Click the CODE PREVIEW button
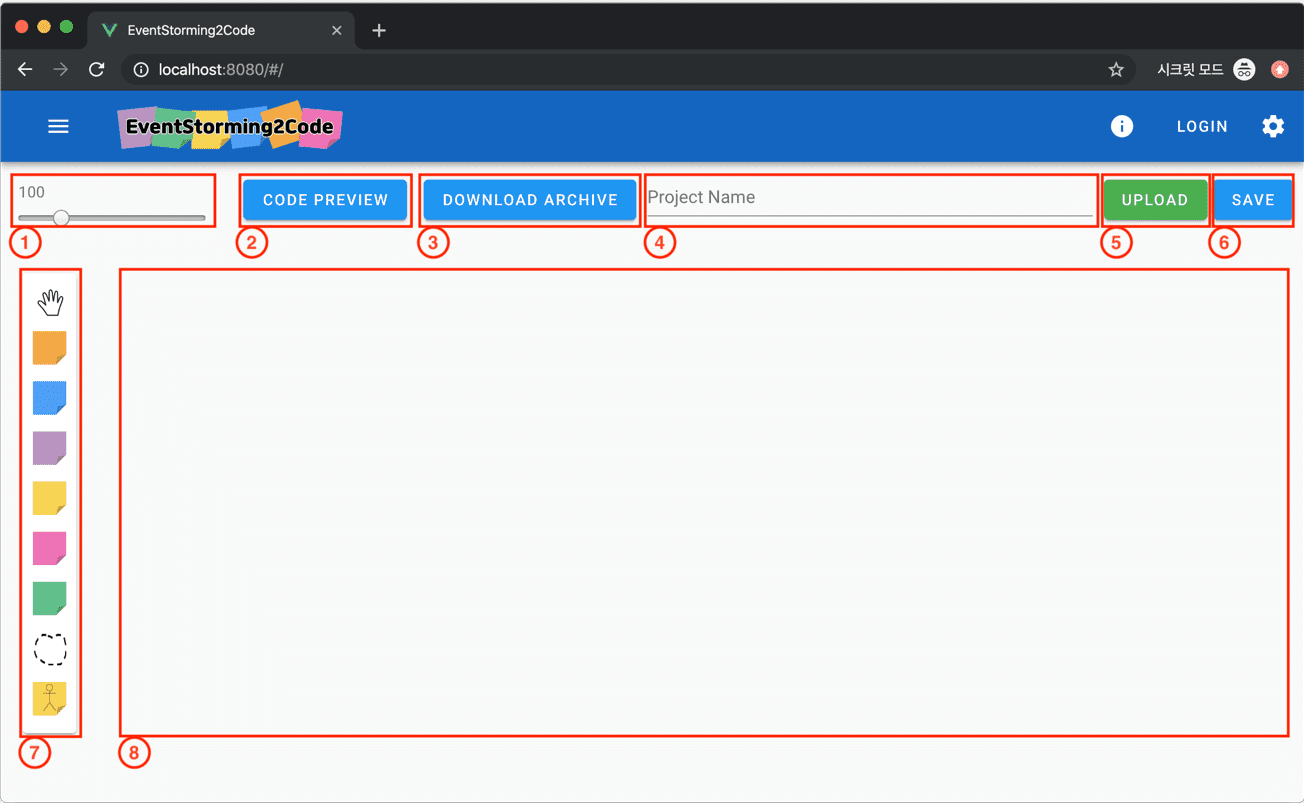This screenshot has width=1304, height=803. (325, 200)
